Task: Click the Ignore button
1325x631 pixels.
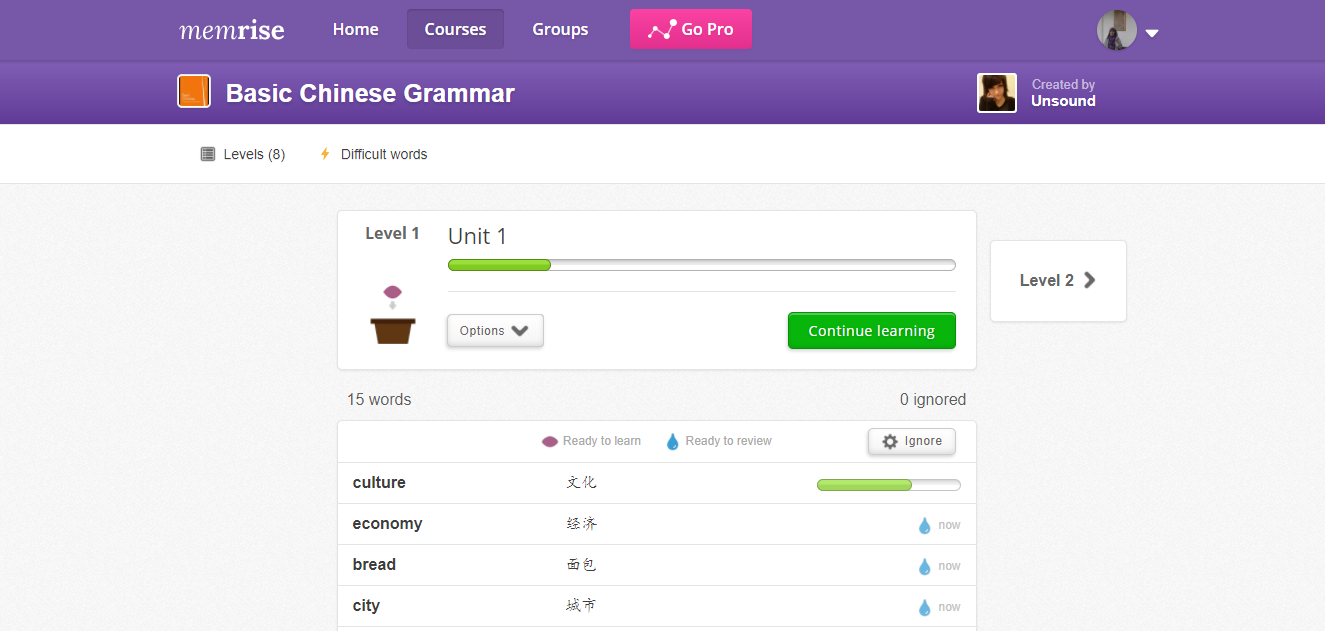Action: tap(912, 441)
